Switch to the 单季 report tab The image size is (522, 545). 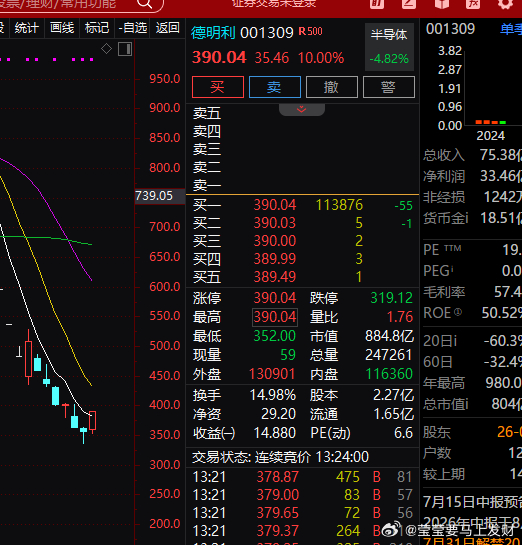[x=511, y=29]
